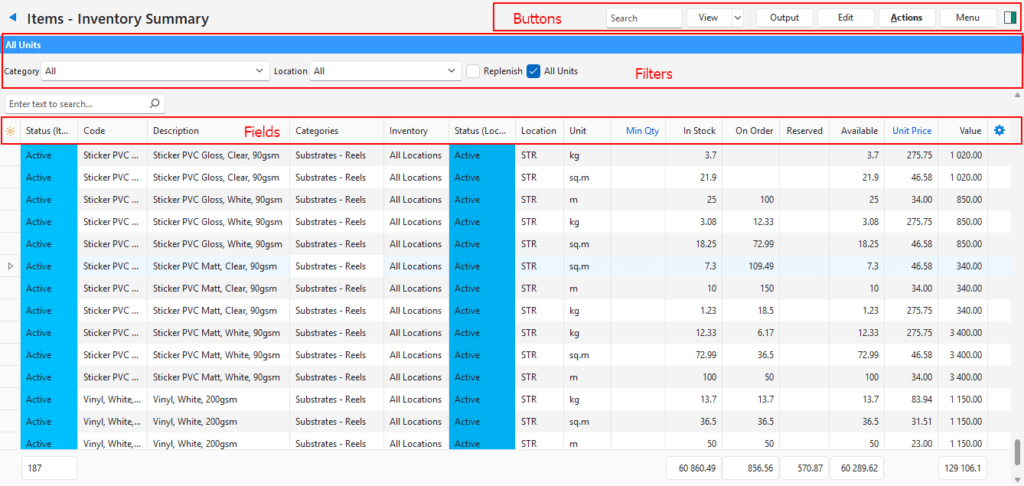Click the magnifier icon in grid search box
The image size is (1024, 486).
154,103
